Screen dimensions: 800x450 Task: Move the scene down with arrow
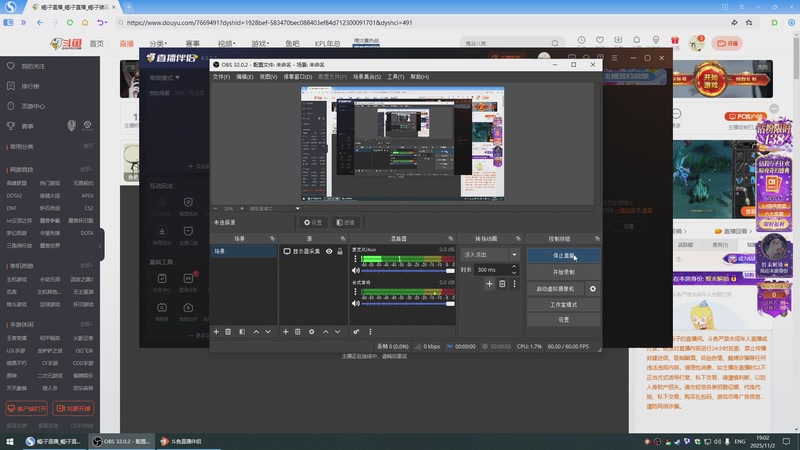click(x=268, y=332)
